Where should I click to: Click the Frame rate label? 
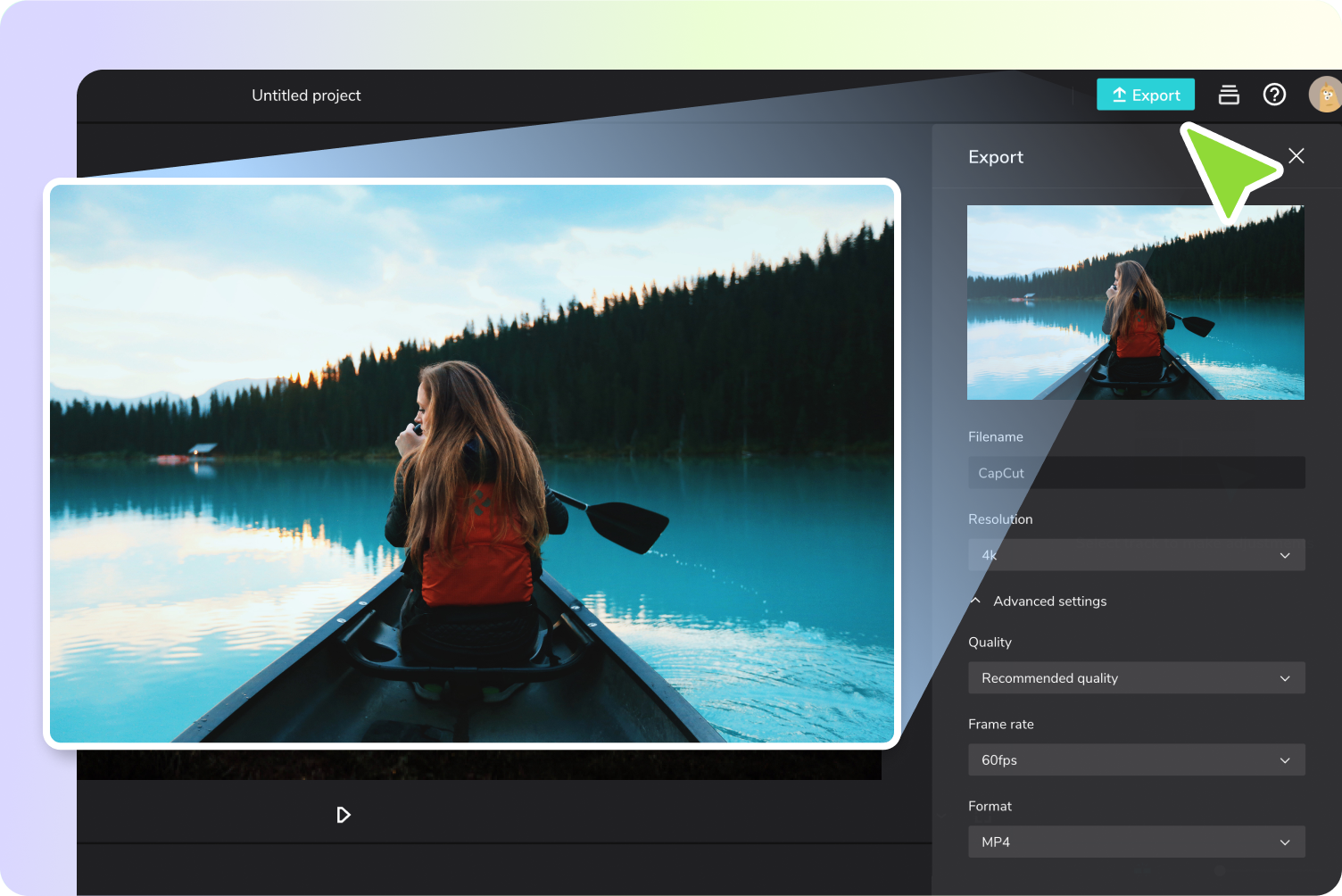1001,724
